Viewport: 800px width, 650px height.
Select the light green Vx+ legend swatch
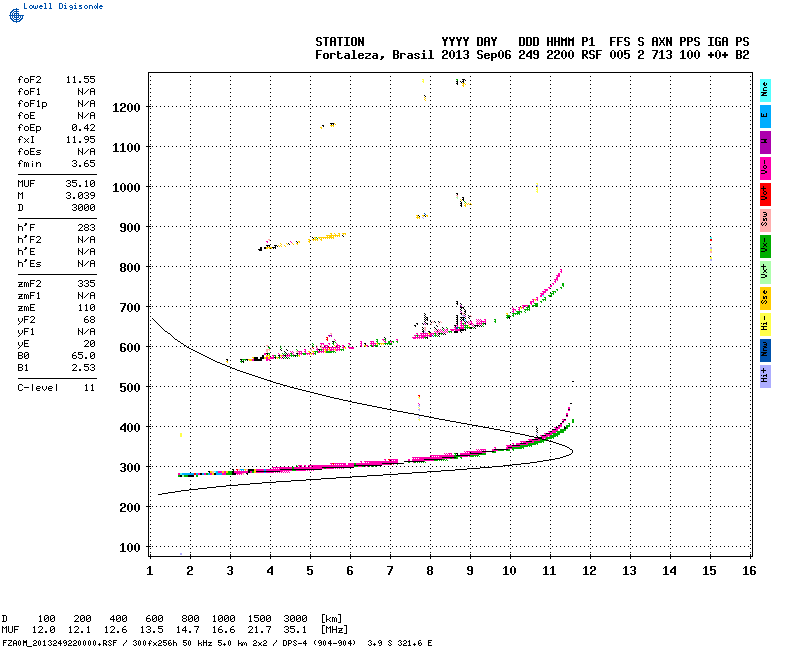[765, 272]
